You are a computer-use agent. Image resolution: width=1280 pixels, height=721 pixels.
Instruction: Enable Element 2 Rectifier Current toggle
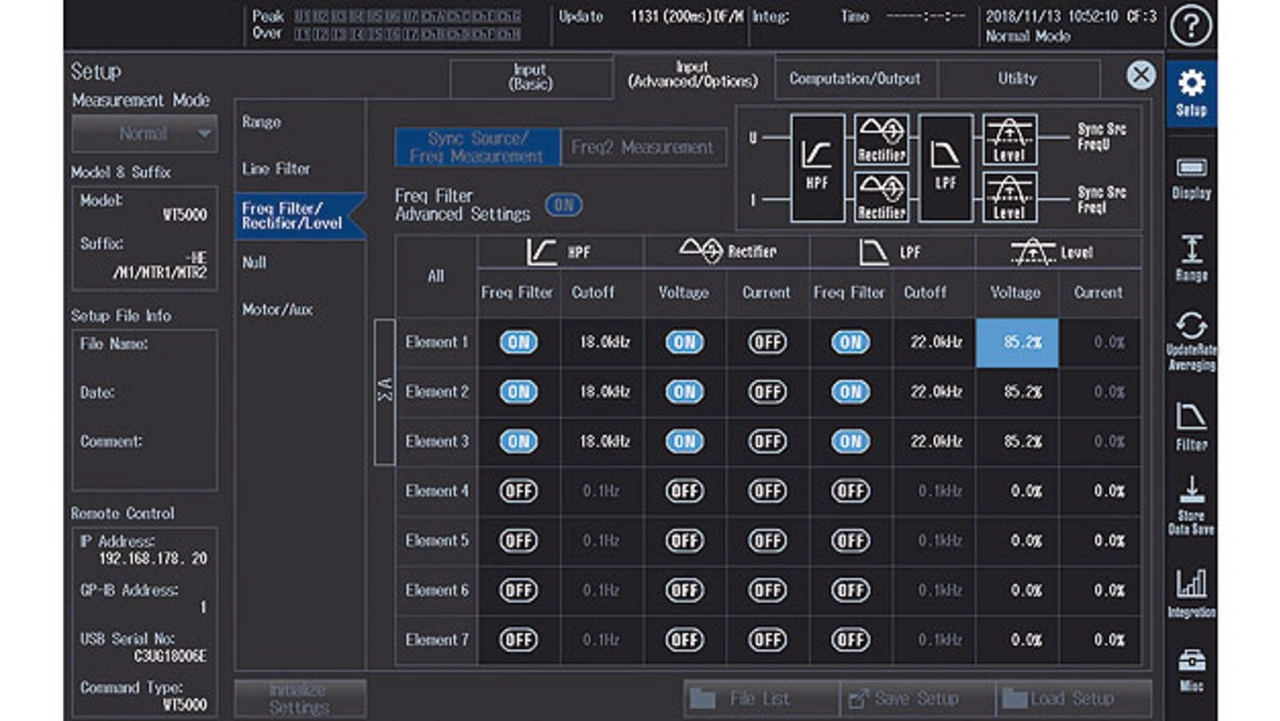pos(767,392)
